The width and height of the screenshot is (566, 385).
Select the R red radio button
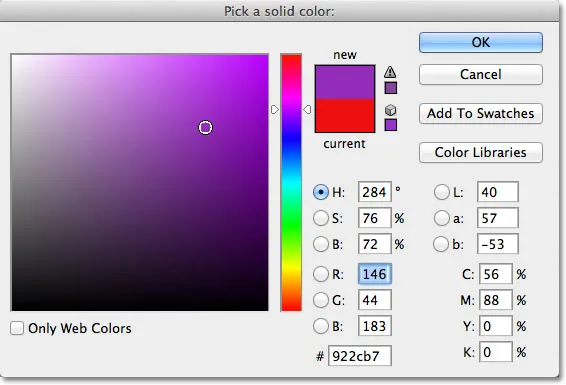321,274
